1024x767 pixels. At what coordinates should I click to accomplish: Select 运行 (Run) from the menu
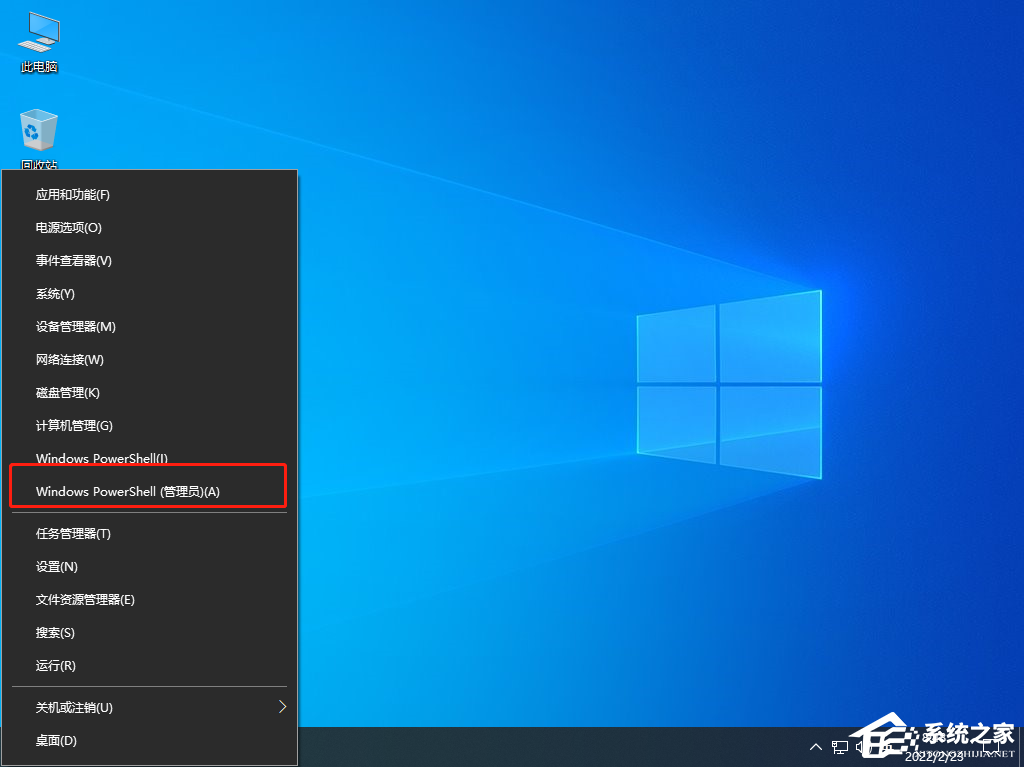coord(55,665)
